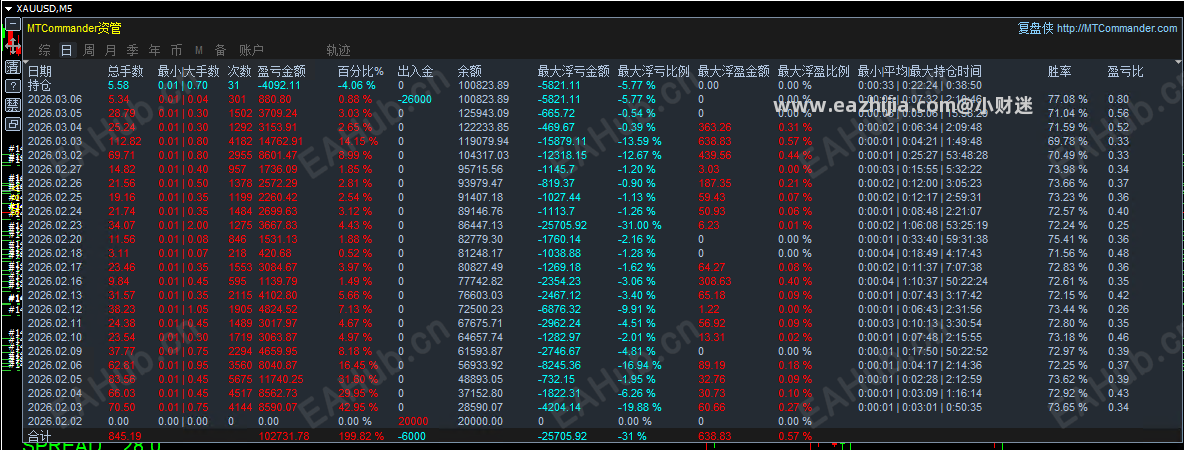Click the -4092.11 floating loss value
Screen dimensions: 1184x450
[279, 85]
